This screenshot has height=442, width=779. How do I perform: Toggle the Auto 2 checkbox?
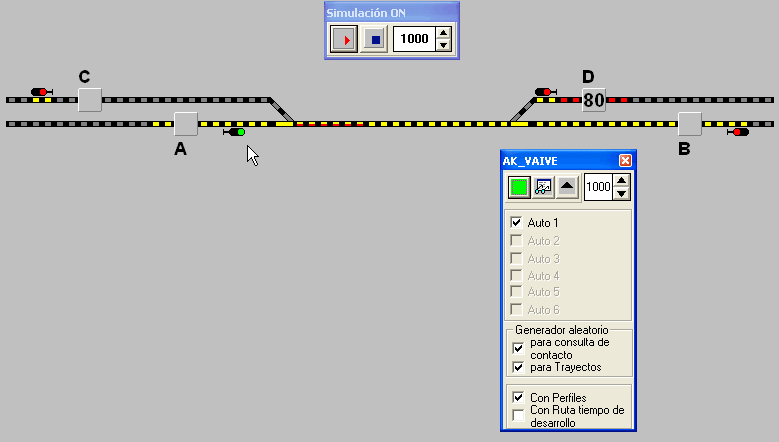[x=516, y=241]
